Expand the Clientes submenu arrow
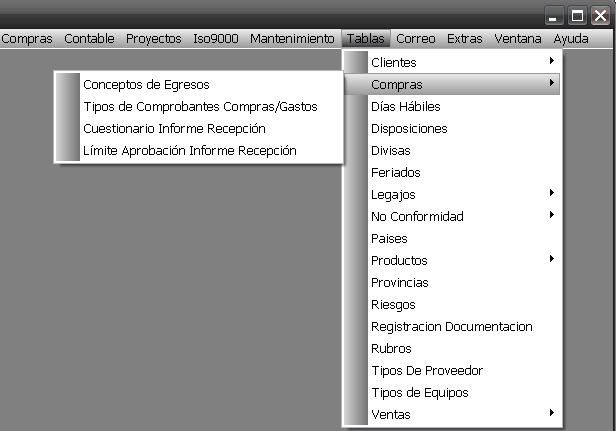The height and width of the screenshot is (431, 616). 552,62
